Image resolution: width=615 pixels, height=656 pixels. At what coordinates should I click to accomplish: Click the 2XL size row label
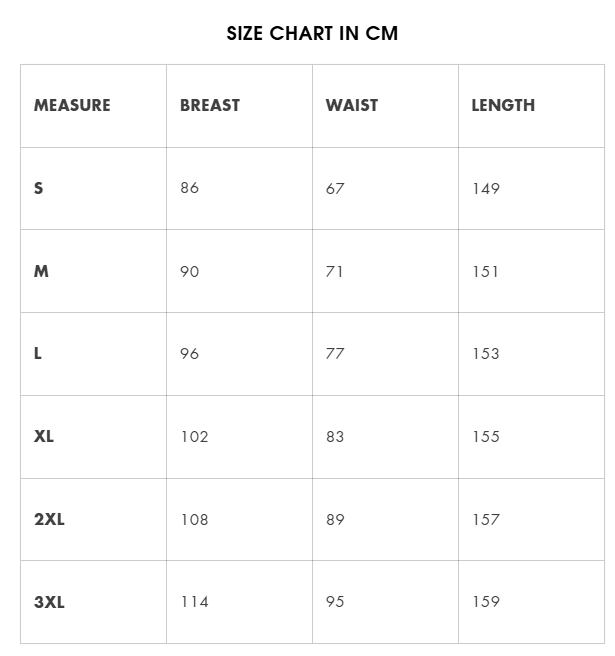pos(49,519)
